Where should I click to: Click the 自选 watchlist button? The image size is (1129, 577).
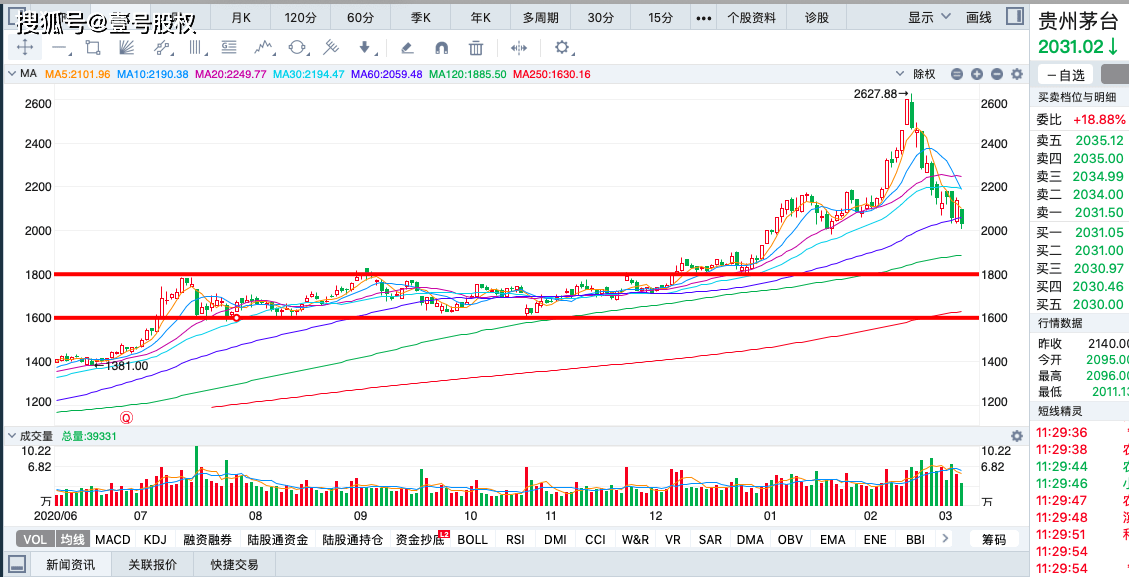tap(1065, 75)
